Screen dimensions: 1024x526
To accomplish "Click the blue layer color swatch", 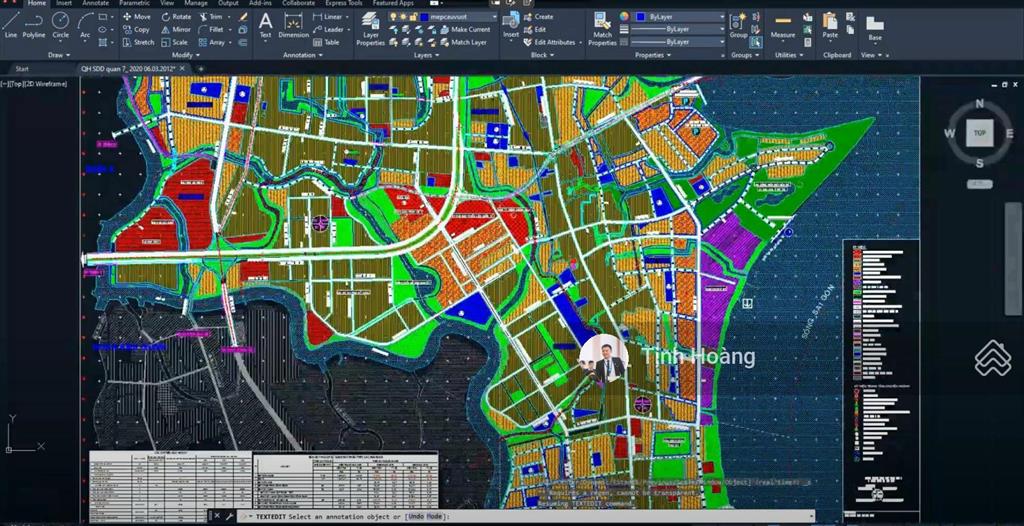I will (424, 16).
